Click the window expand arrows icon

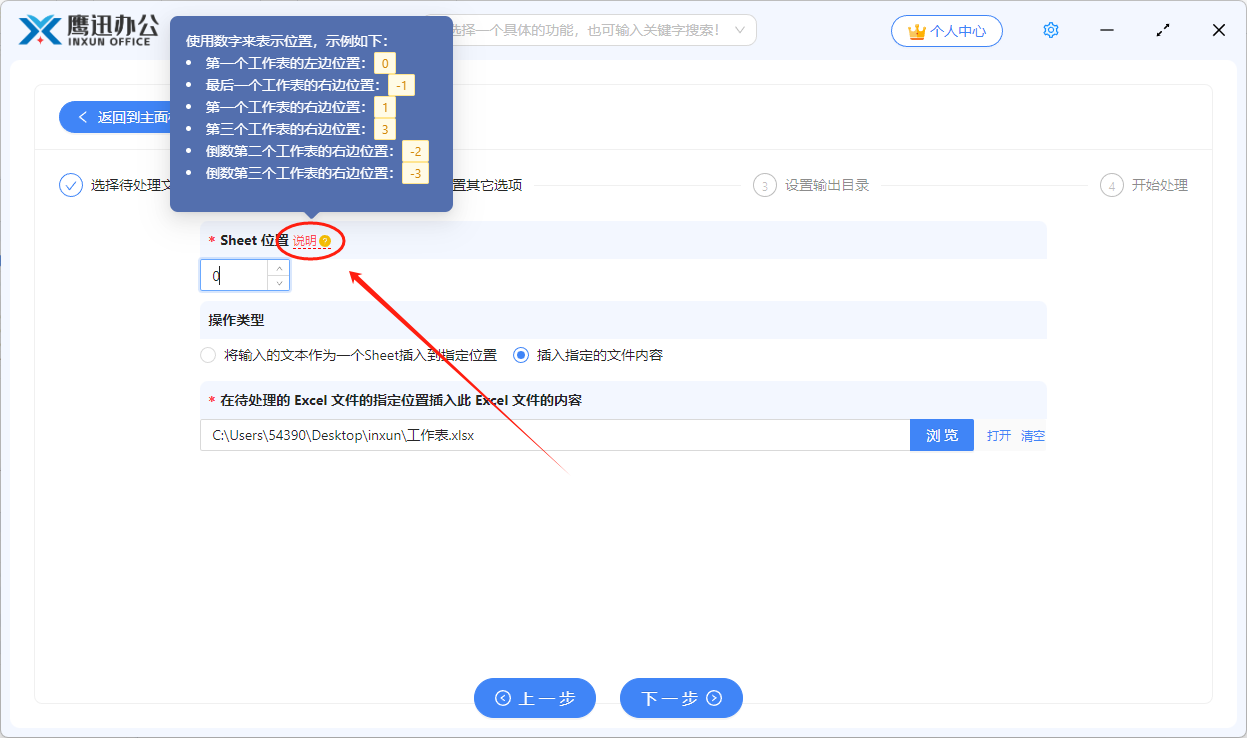(1162, 30)
